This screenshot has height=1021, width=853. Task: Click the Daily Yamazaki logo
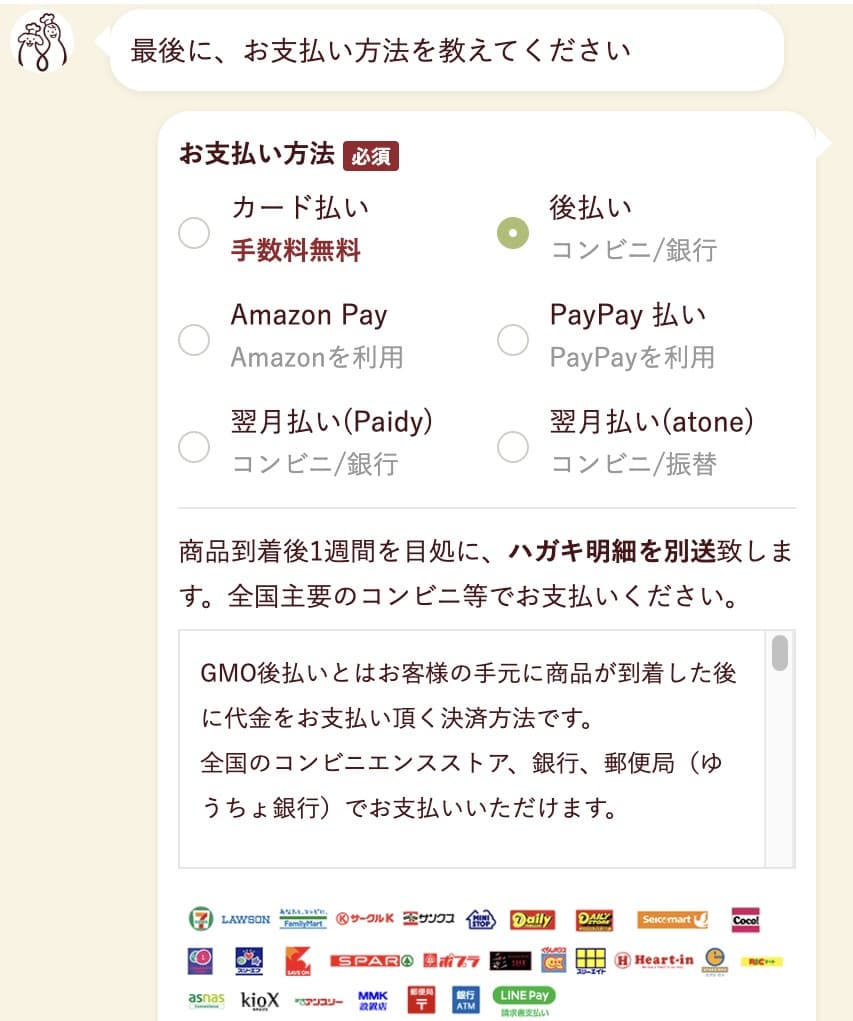coord(532,919)
